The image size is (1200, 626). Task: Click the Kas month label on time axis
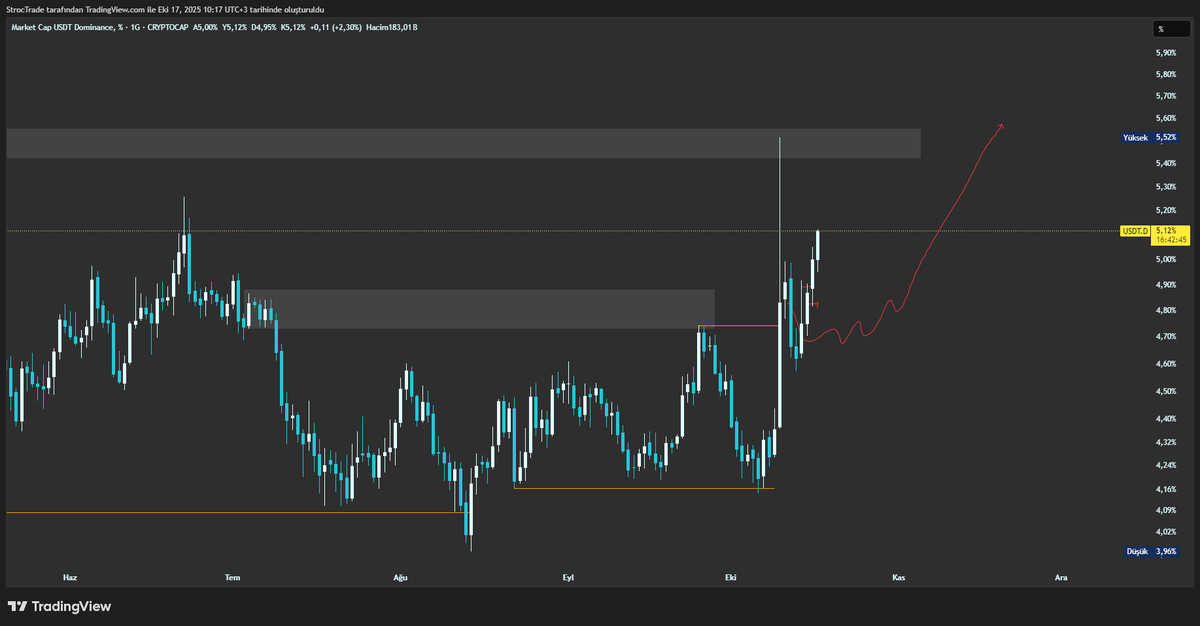pyautogui.click(x=898, y=578)
